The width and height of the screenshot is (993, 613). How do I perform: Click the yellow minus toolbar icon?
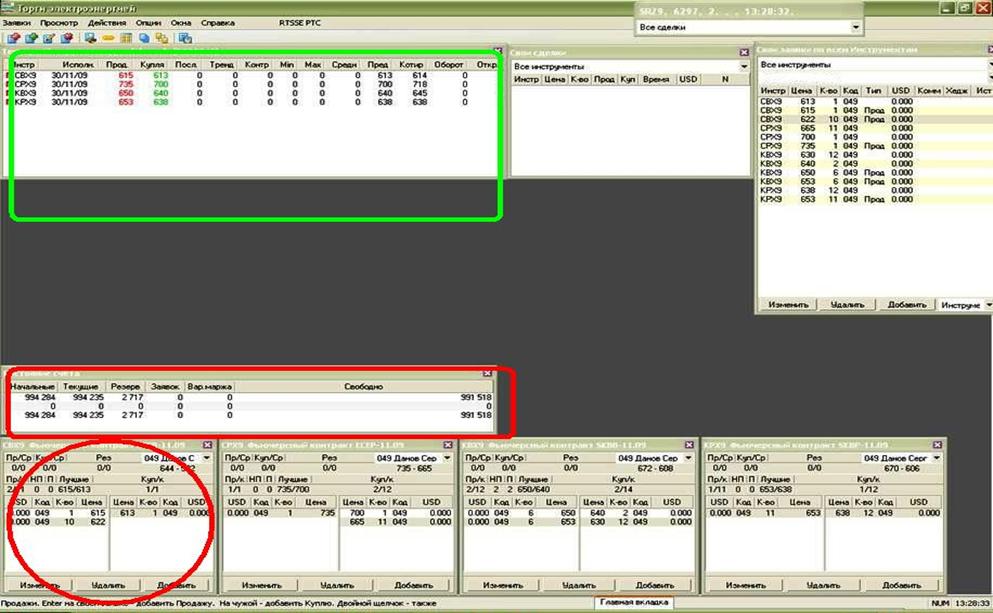coord(108,38)
